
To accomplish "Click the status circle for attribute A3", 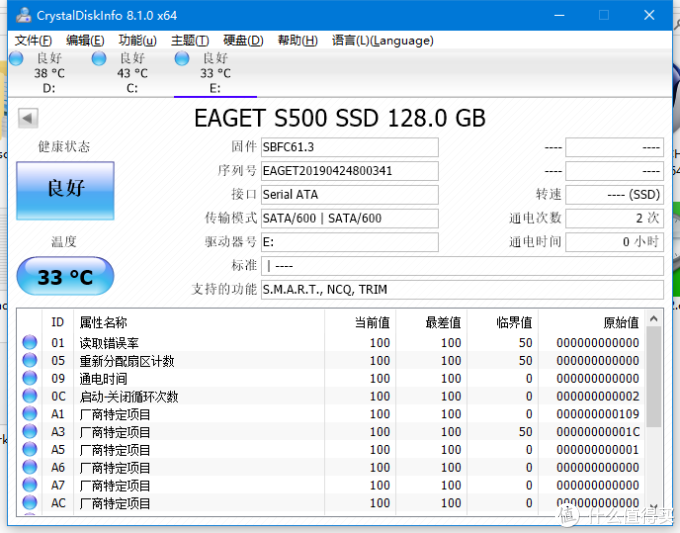I will [x=30, y=431].
